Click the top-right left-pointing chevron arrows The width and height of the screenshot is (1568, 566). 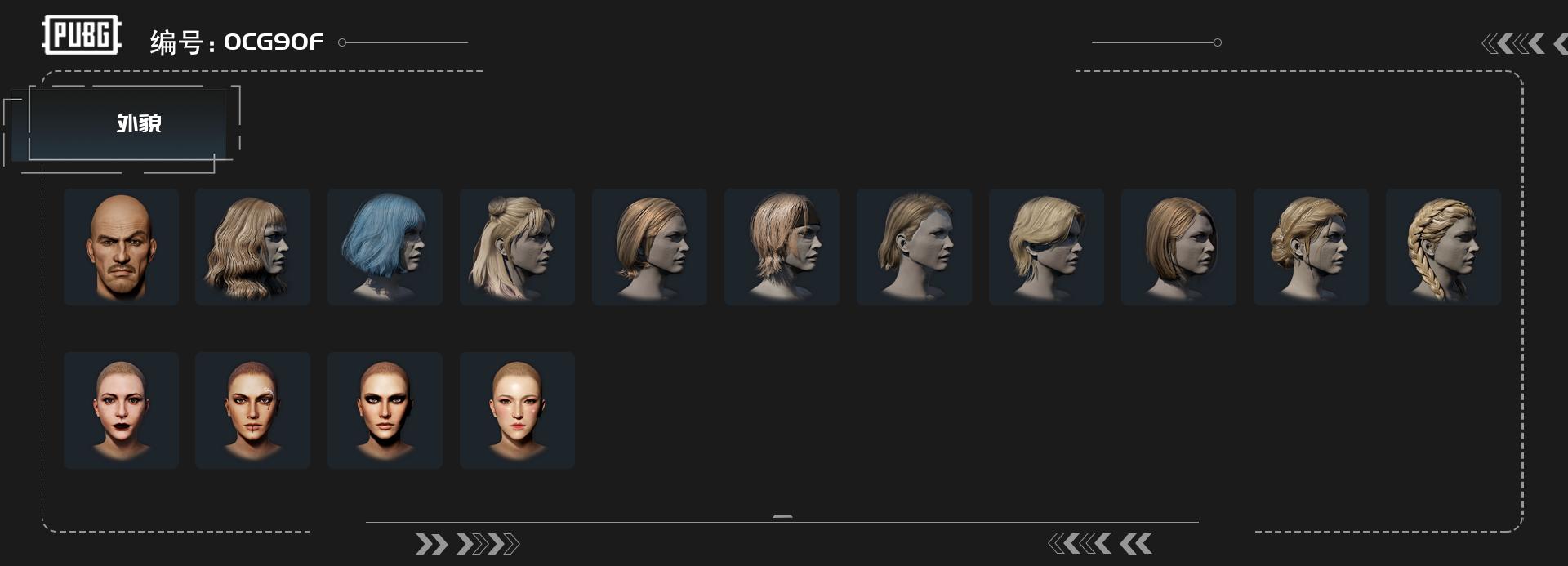point(1524,43)
